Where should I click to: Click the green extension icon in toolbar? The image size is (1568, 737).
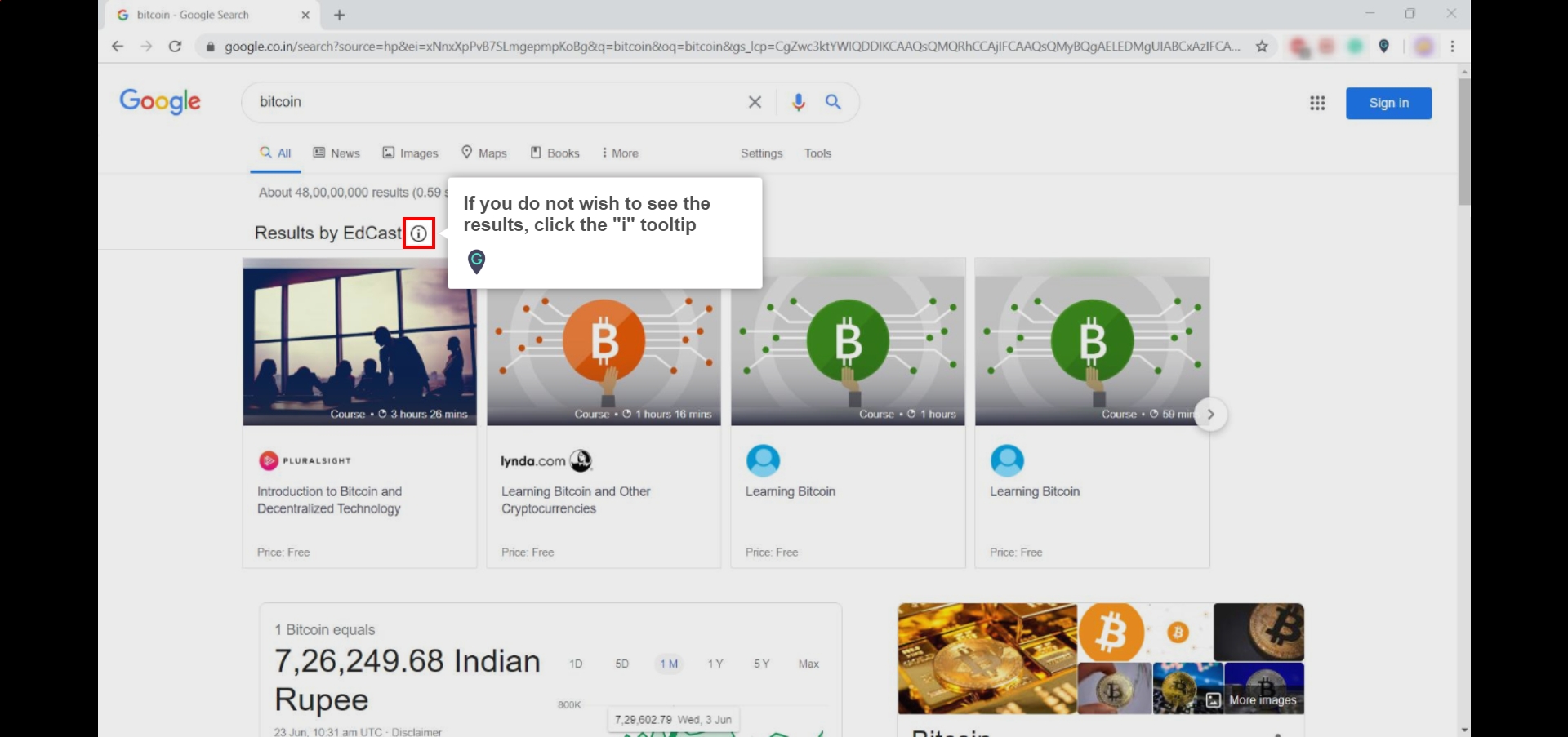1355,47
